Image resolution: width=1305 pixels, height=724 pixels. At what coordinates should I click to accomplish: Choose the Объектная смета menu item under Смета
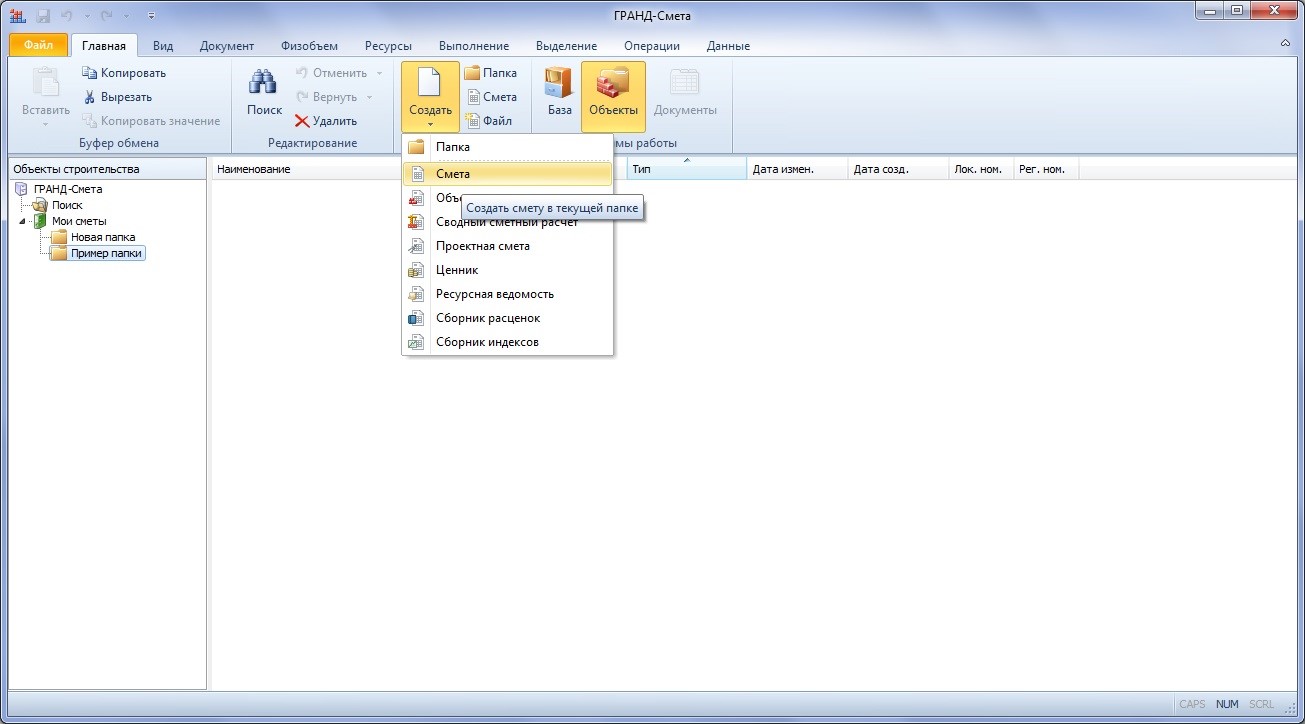507,198
